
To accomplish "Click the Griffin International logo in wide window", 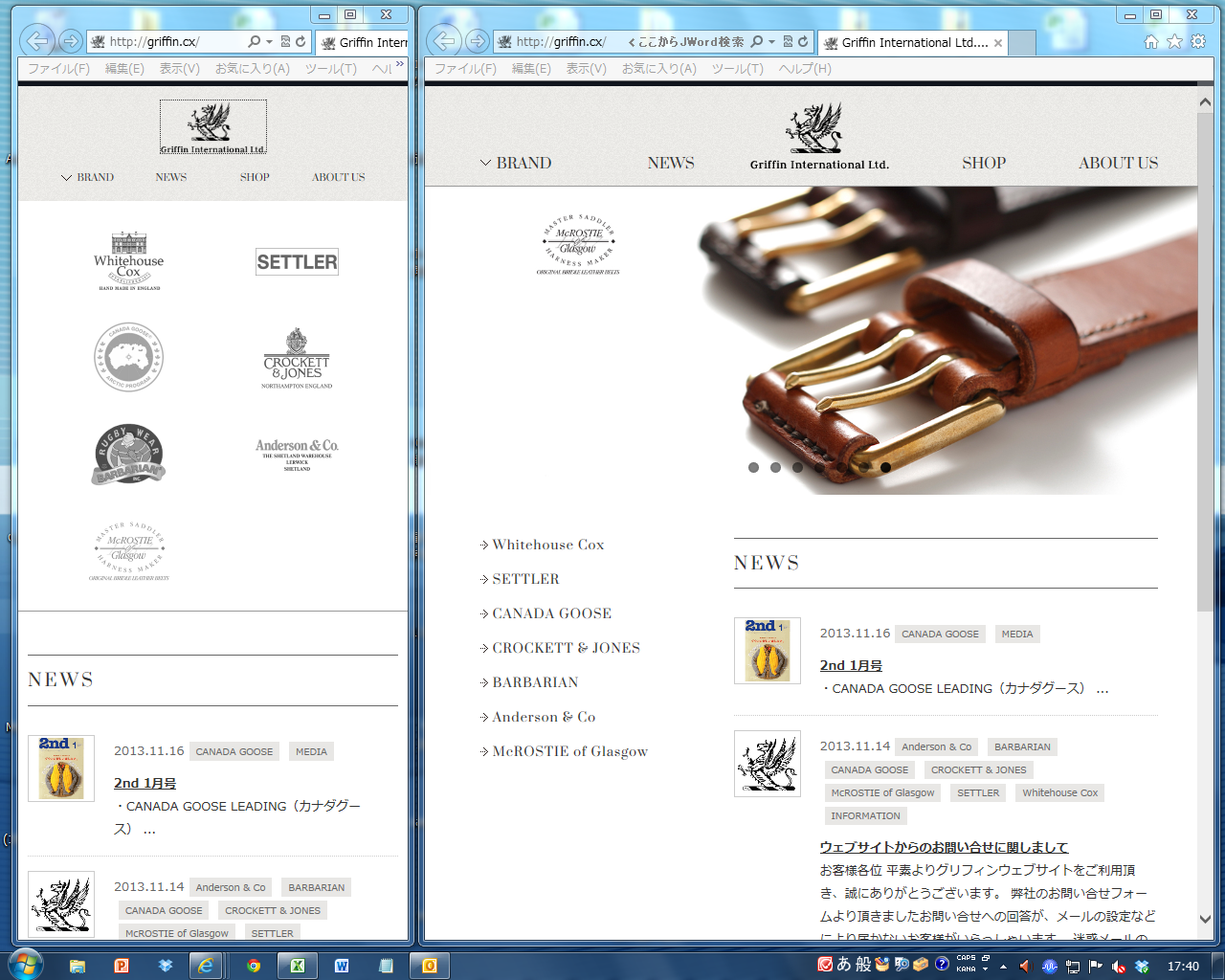I will (819, 136).
